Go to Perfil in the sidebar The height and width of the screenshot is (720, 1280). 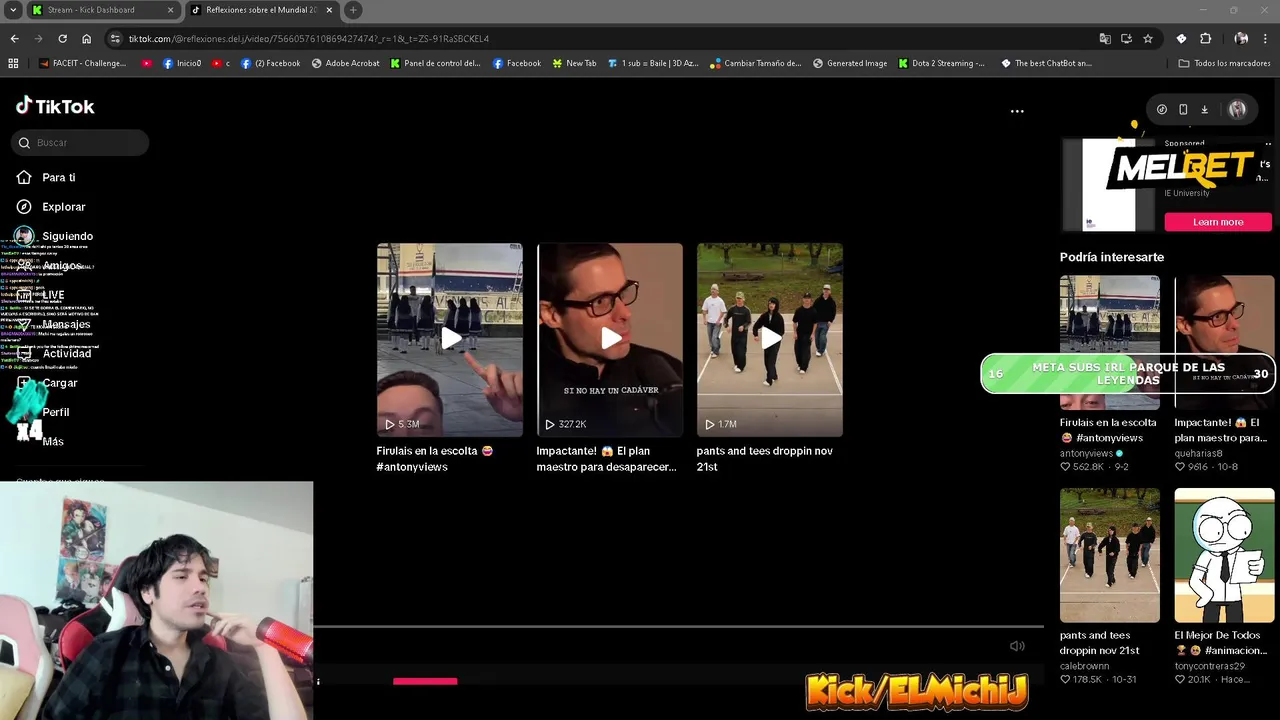pos(56,412)
